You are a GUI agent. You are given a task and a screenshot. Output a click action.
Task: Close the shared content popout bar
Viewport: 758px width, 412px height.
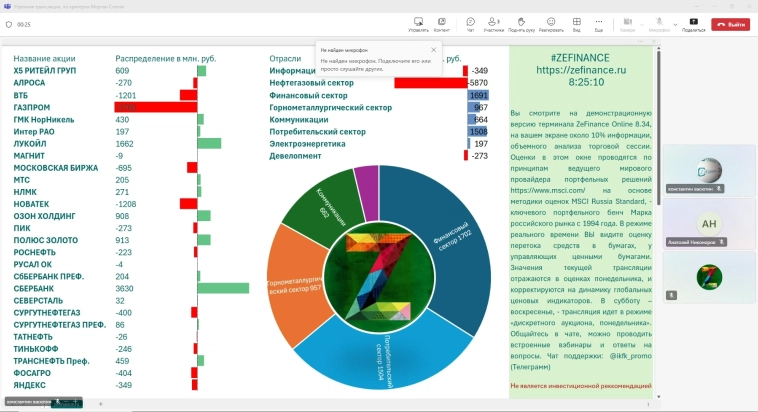coord(654,42)
